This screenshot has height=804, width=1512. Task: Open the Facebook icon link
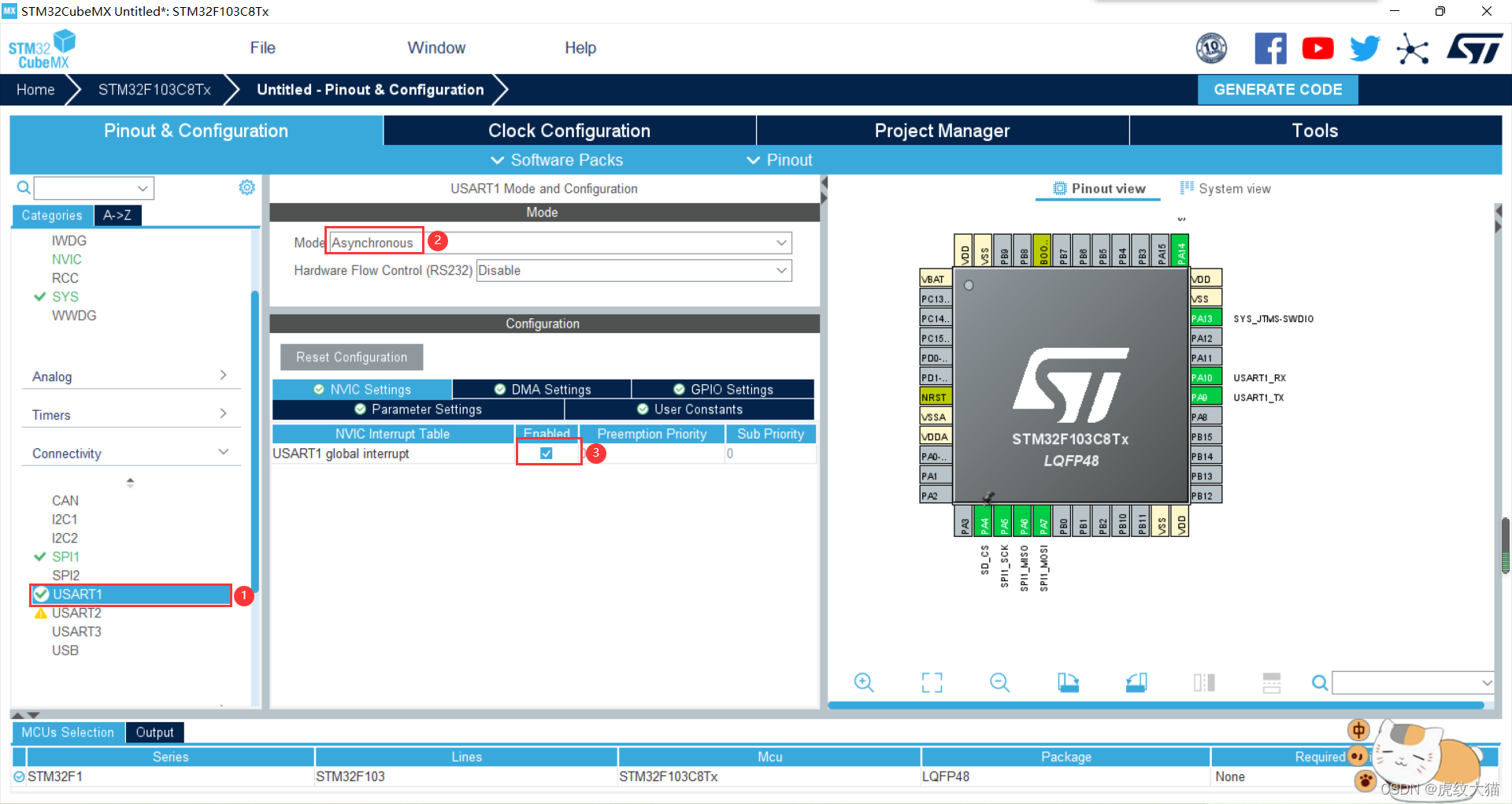pos(1270,49)
